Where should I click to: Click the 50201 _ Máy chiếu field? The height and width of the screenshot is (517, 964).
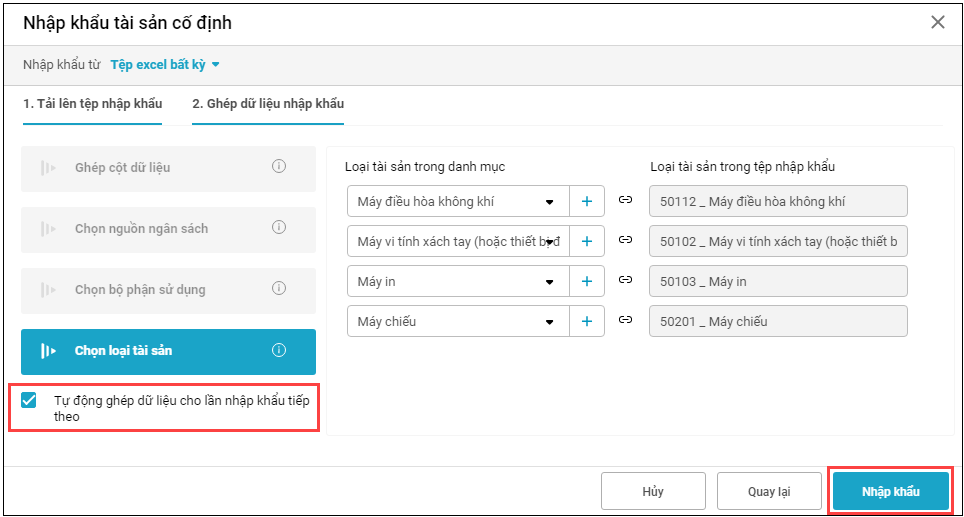coord(777,321)
